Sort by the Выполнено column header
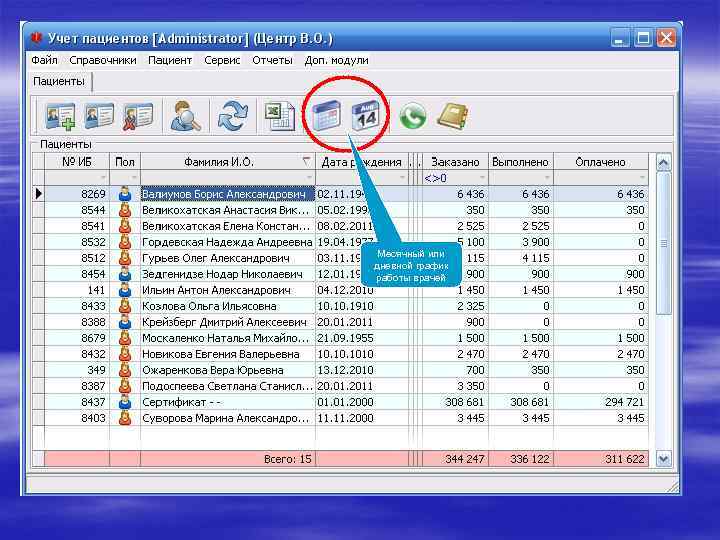The height and width of the screenshot is (540, 720). (x=521, y=162)
